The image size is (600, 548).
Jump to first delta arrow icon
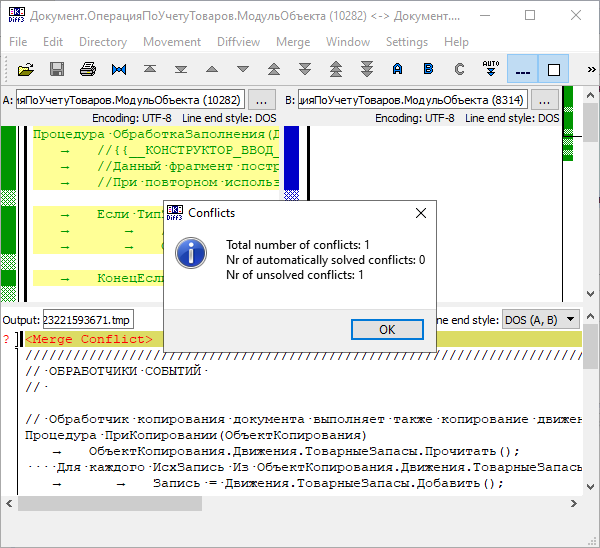(150, 69)
